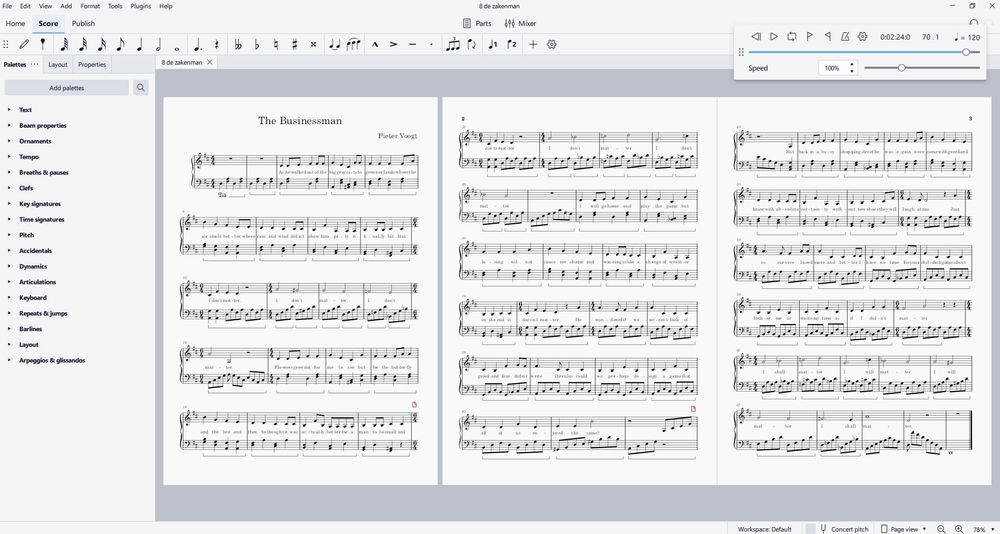Screen dimensions: 1000x534
Task: Toggle Concert pitch in the status bar
Action: (845, 529)
